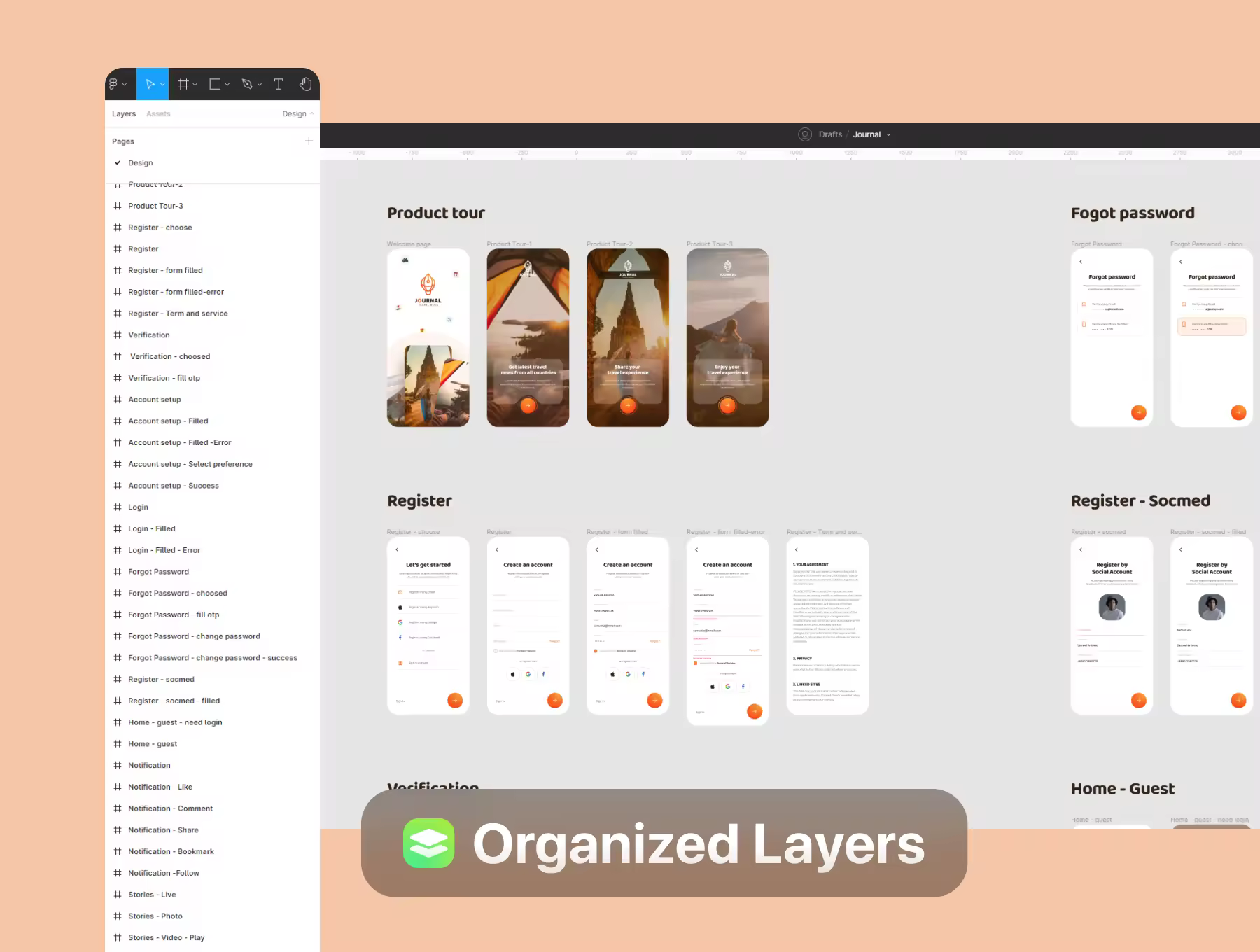
Task: Open the main menu dropdown chevron
Action: [x=125, y=85]
